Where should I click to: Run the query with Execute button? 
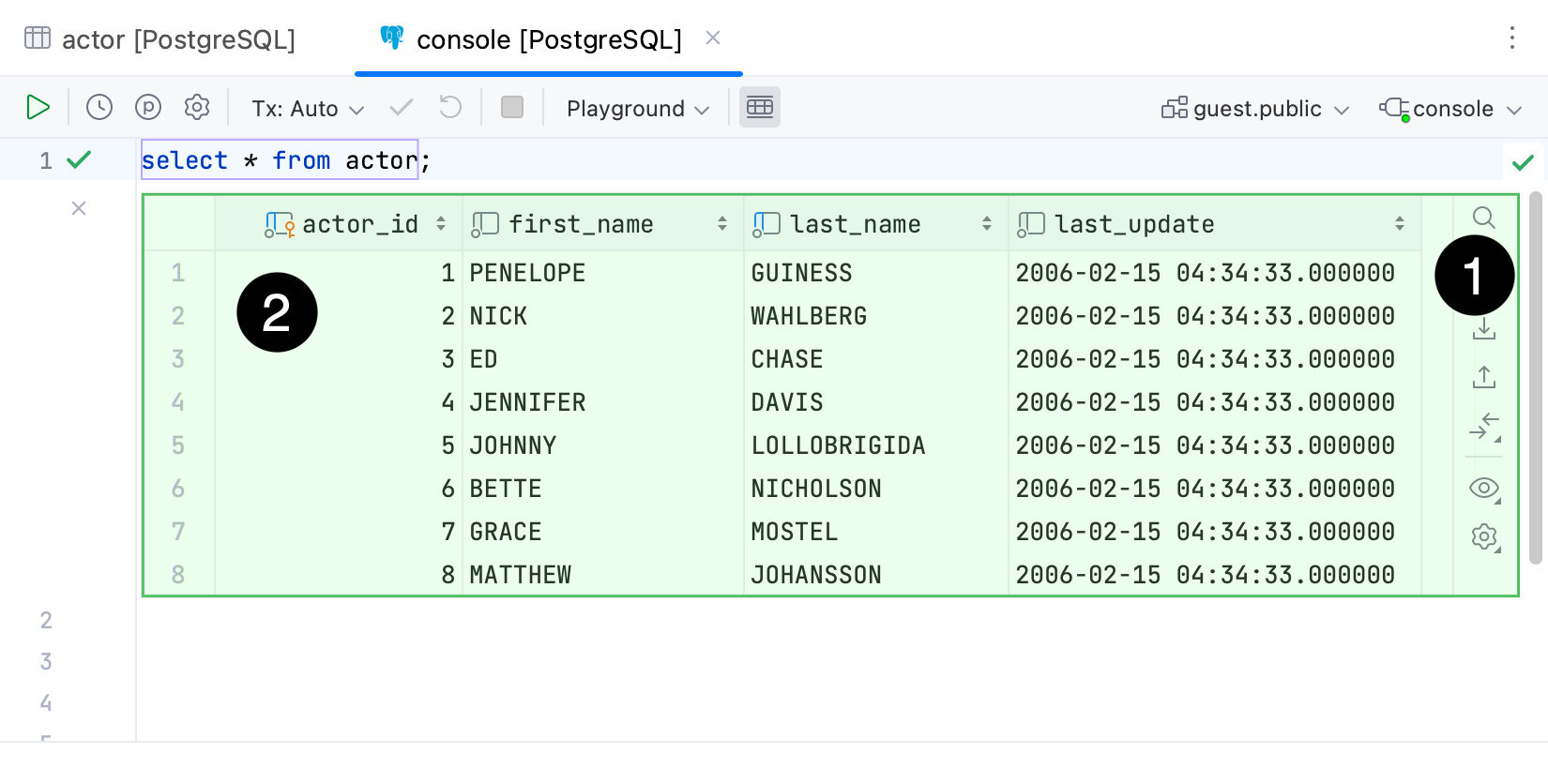click(38, 108)
